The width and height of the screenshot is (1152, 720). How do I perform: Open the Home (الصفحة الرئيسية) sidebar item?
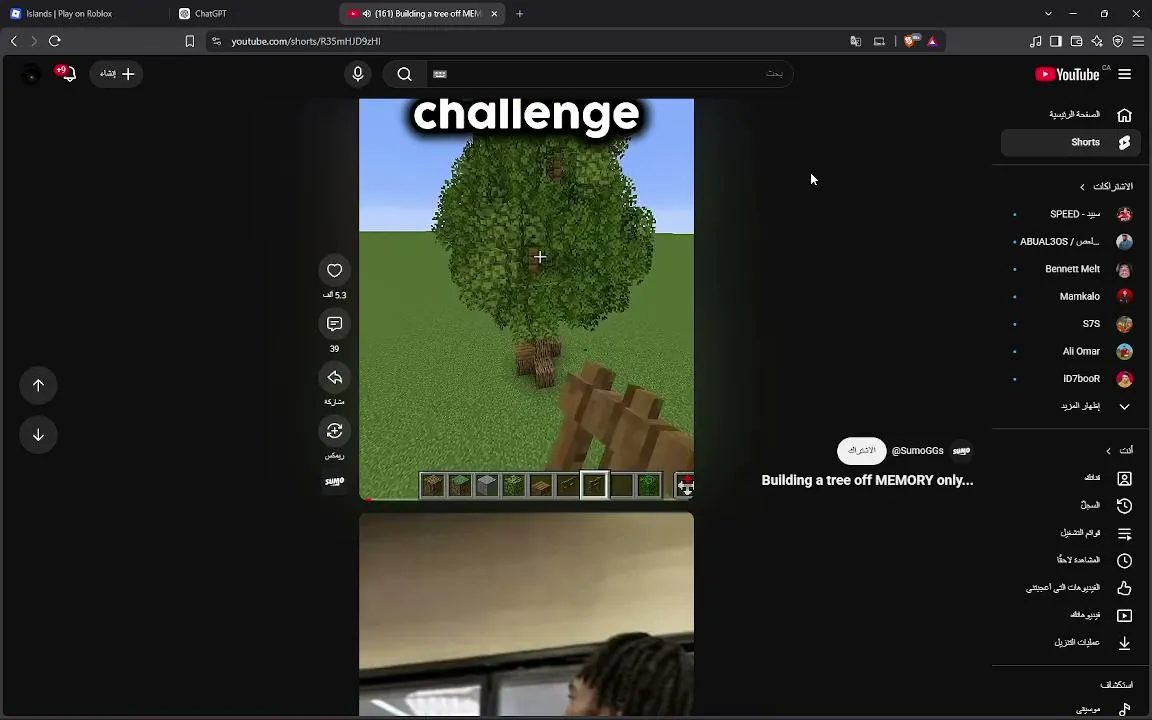pyautogui.click(x=1071, y=115)
